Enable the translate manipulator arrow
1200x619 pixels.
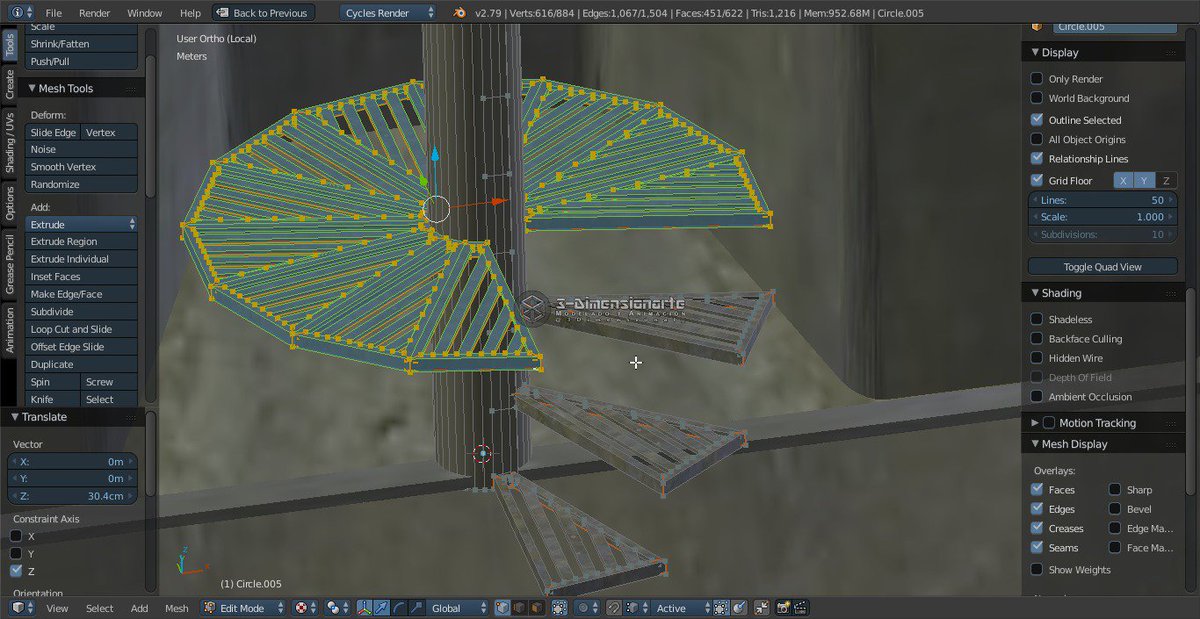[382, 608]
